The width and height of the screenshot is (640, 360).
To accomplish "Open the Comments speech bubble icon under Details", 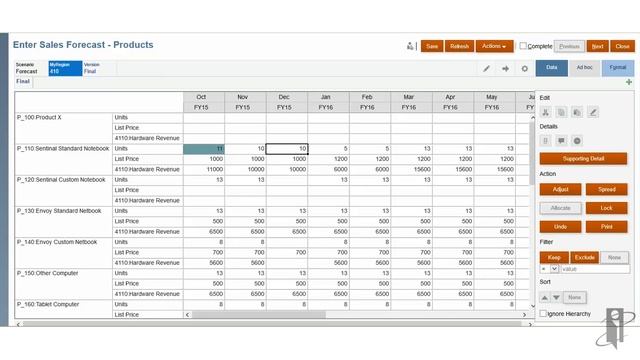I will click(x=561, y=141).
